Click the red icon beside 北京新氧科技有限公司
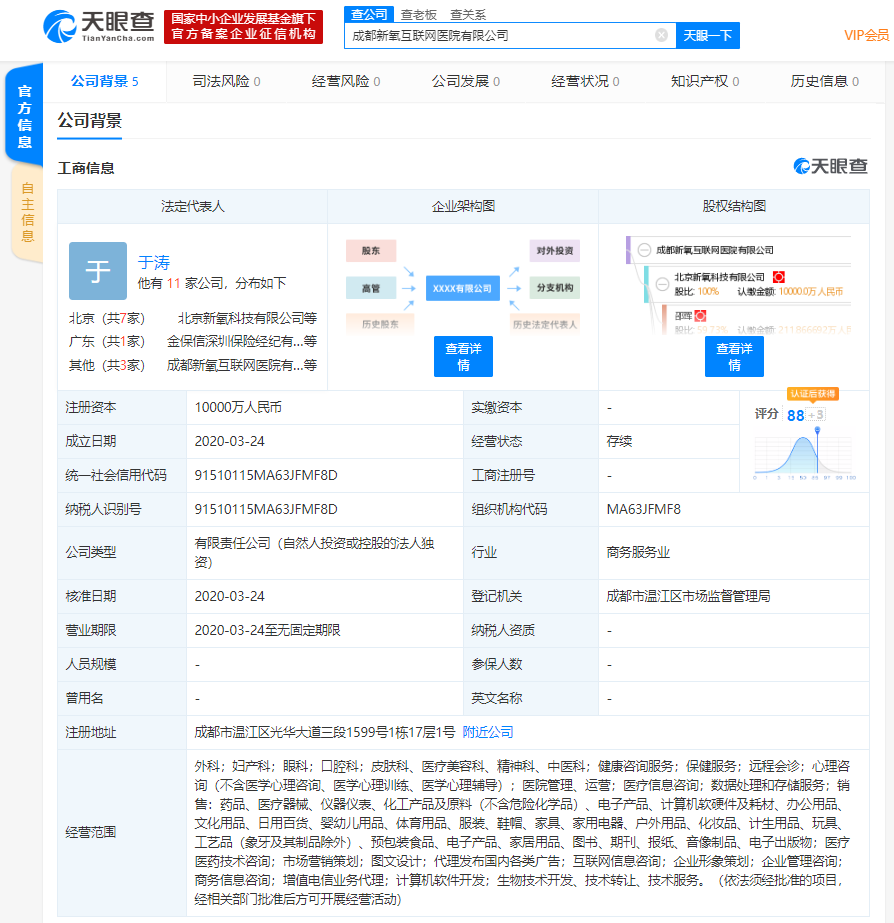The height and width of the screenshot is (923, 894). pyautogui.click(x=779, y=277)
